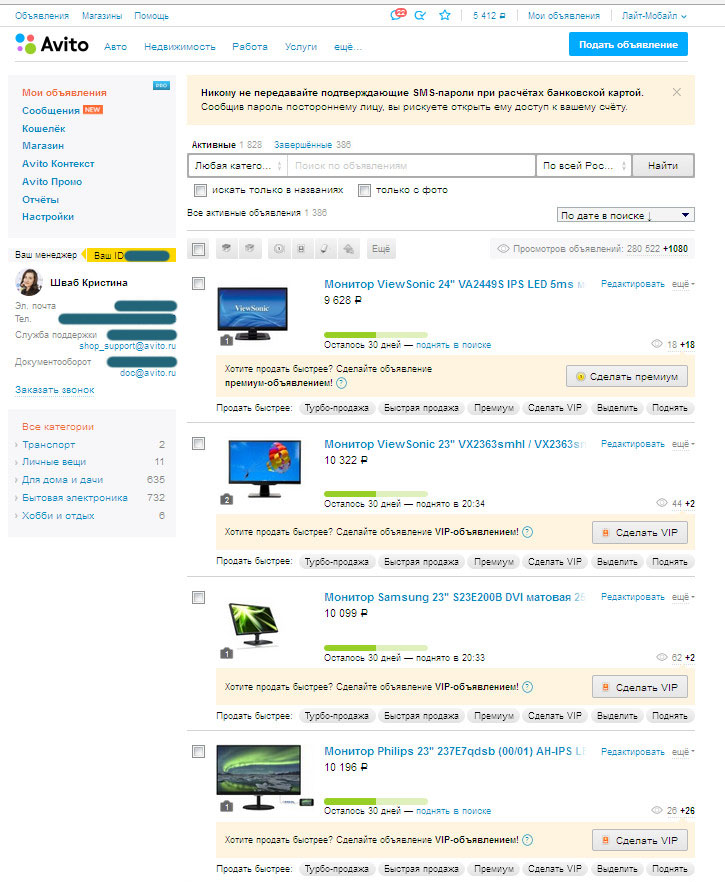The image size is (725, 882).
Task: Click the PRO badge in sidebar
Action: 161,86
